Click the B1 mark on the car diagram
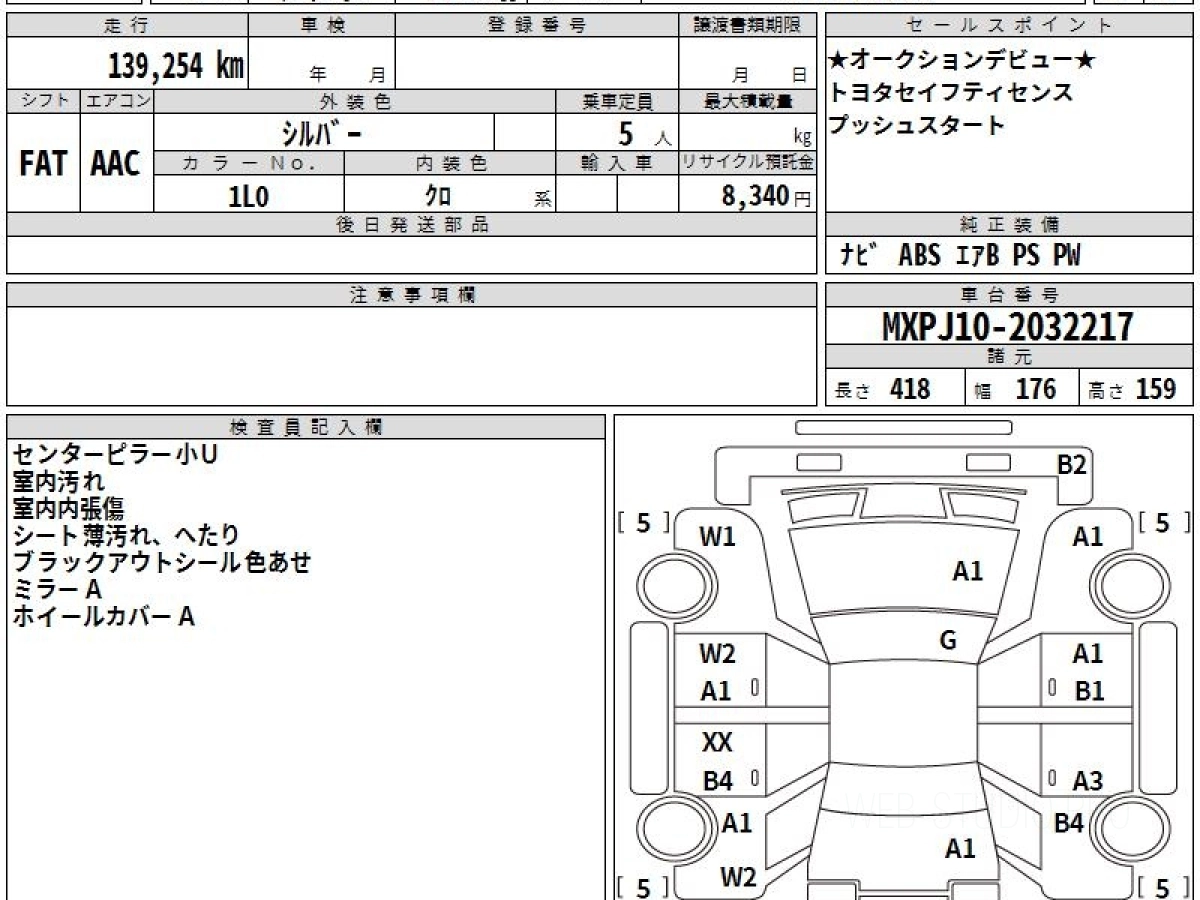 [1089, 691]
